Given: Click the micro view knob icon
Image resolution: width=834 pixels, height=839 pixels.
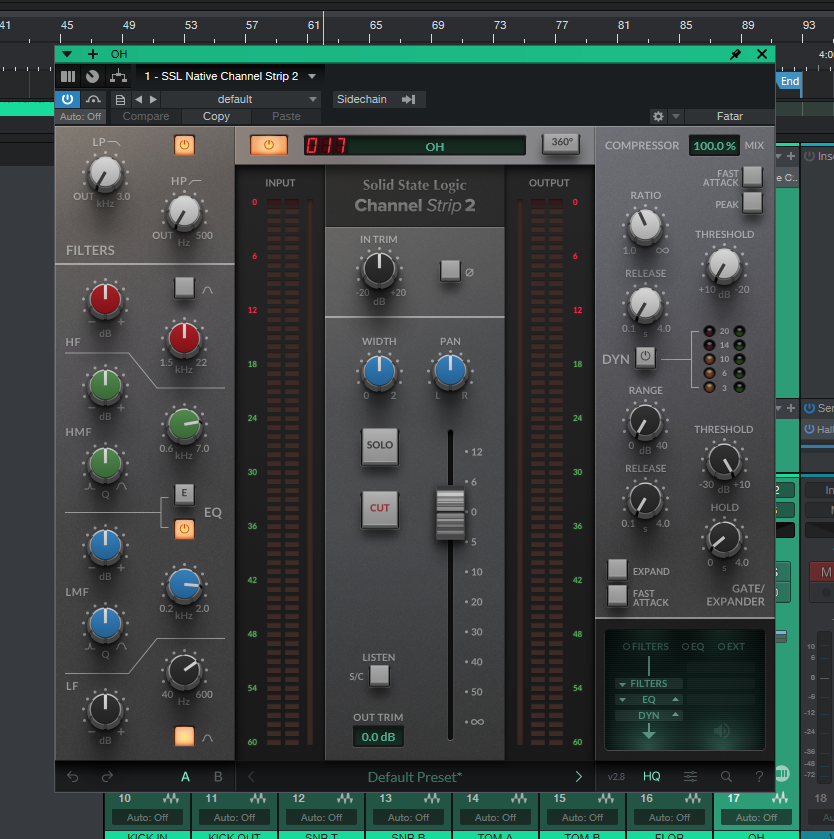Looking at the screenshot, I should [91, 76].
